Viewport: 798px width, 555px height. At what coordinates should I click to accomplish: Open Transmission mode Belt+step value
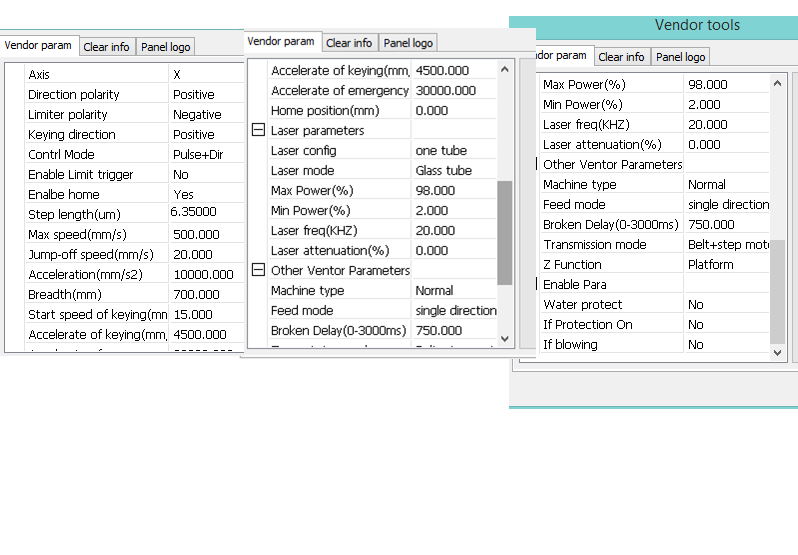(727, 245)
